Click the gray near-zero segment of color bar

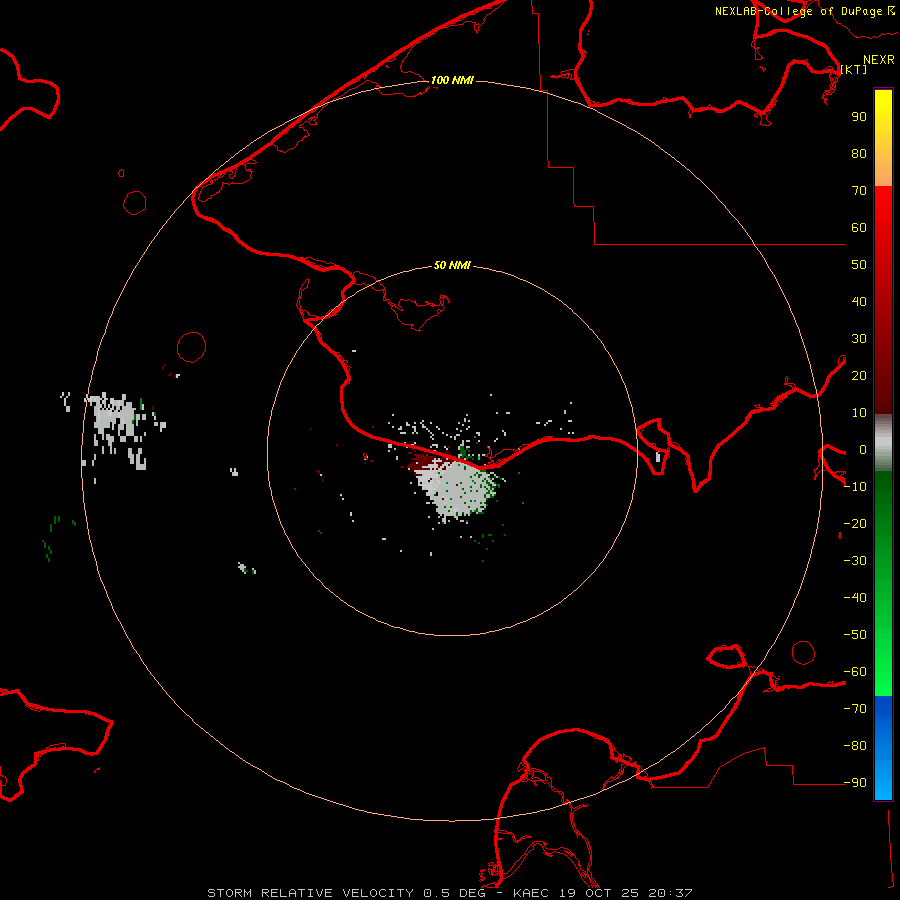[x=883, y=443]
